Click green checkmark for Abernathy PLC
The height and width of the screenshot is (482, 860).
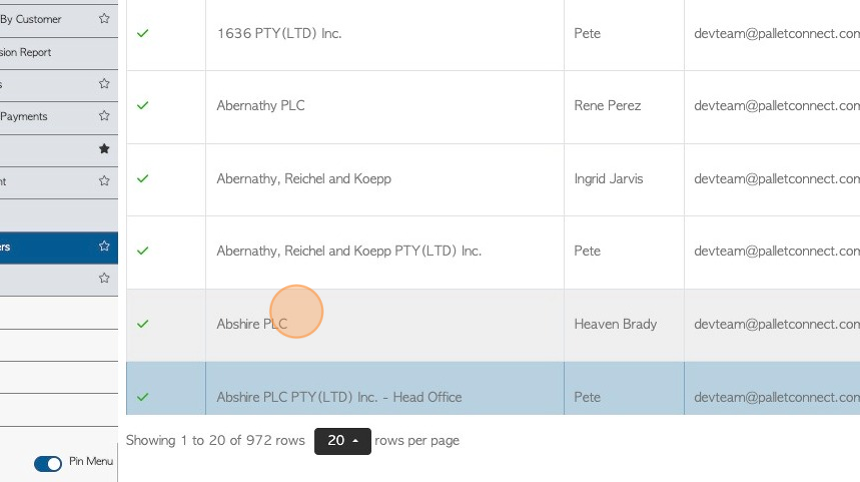pos(143,105)
